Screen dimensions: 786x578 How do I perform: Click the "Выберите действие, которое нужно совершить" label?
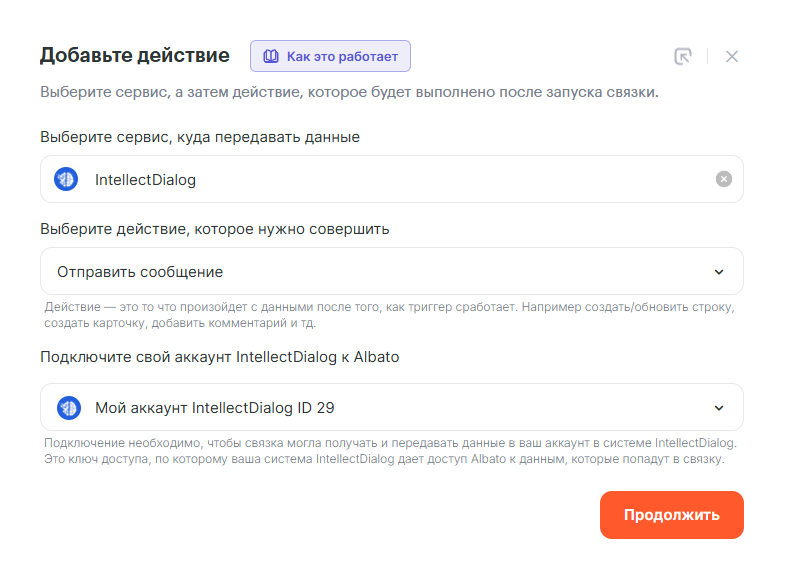215,229
